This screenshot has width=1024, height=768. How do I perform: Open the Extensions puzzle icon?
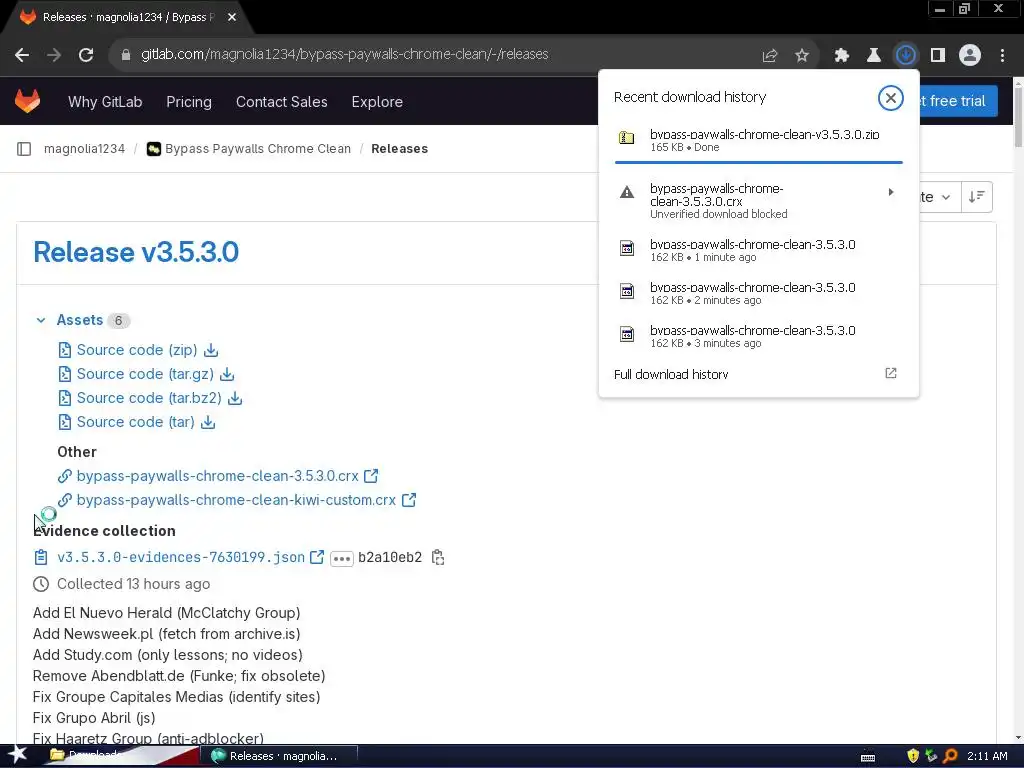[842, 56]
